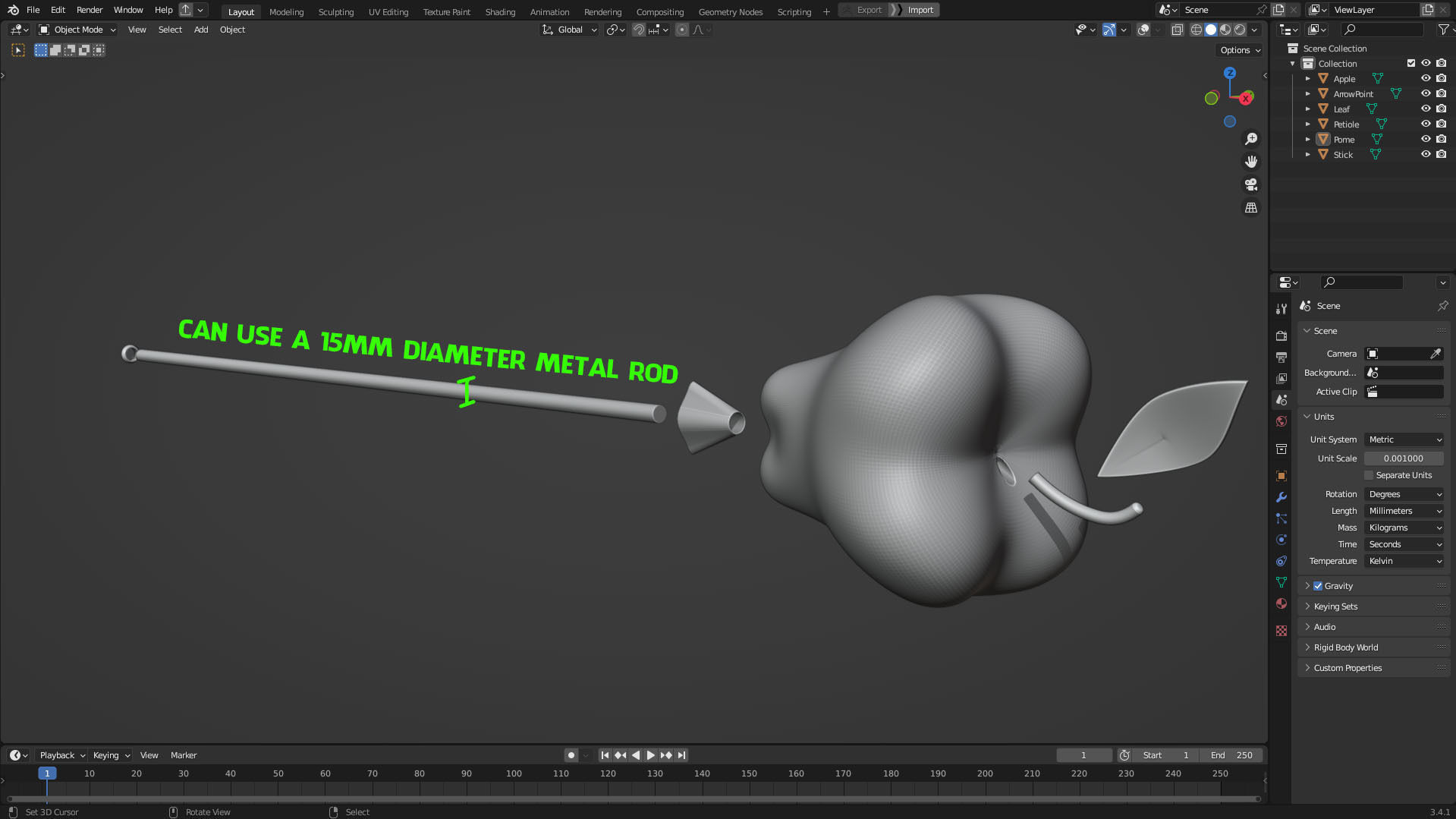Click the red X axis on navigation gizmo
The image size is (1456, 819).
[x=1246, y=99]
